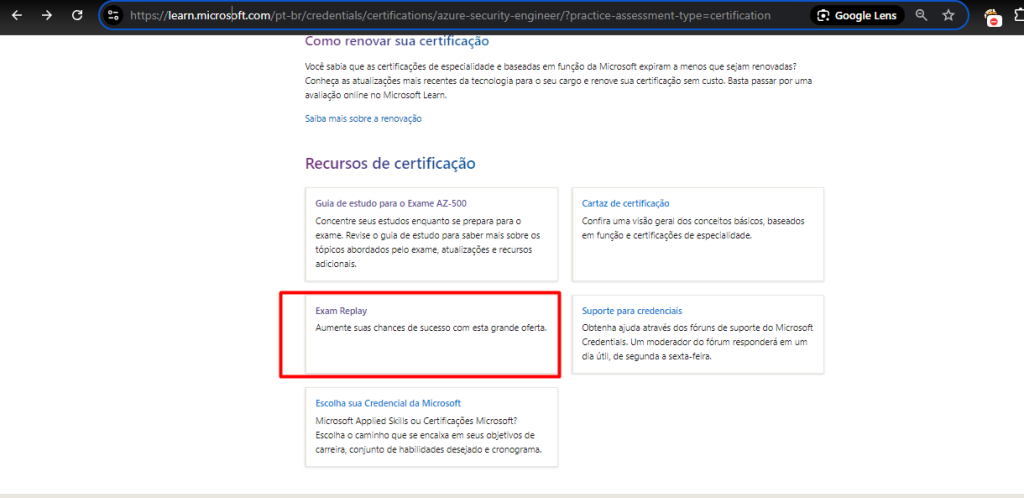This screenshot has width=1024, height=498.
Task: Click the 'Exam Replay' link
Action: click(x=341, y=311)
